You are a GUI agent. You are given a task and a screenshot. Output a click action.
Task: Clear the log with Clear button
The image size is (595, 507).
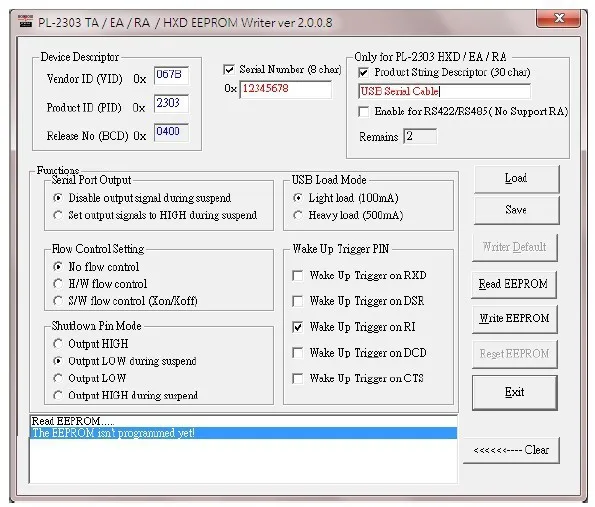click(511, 450)
